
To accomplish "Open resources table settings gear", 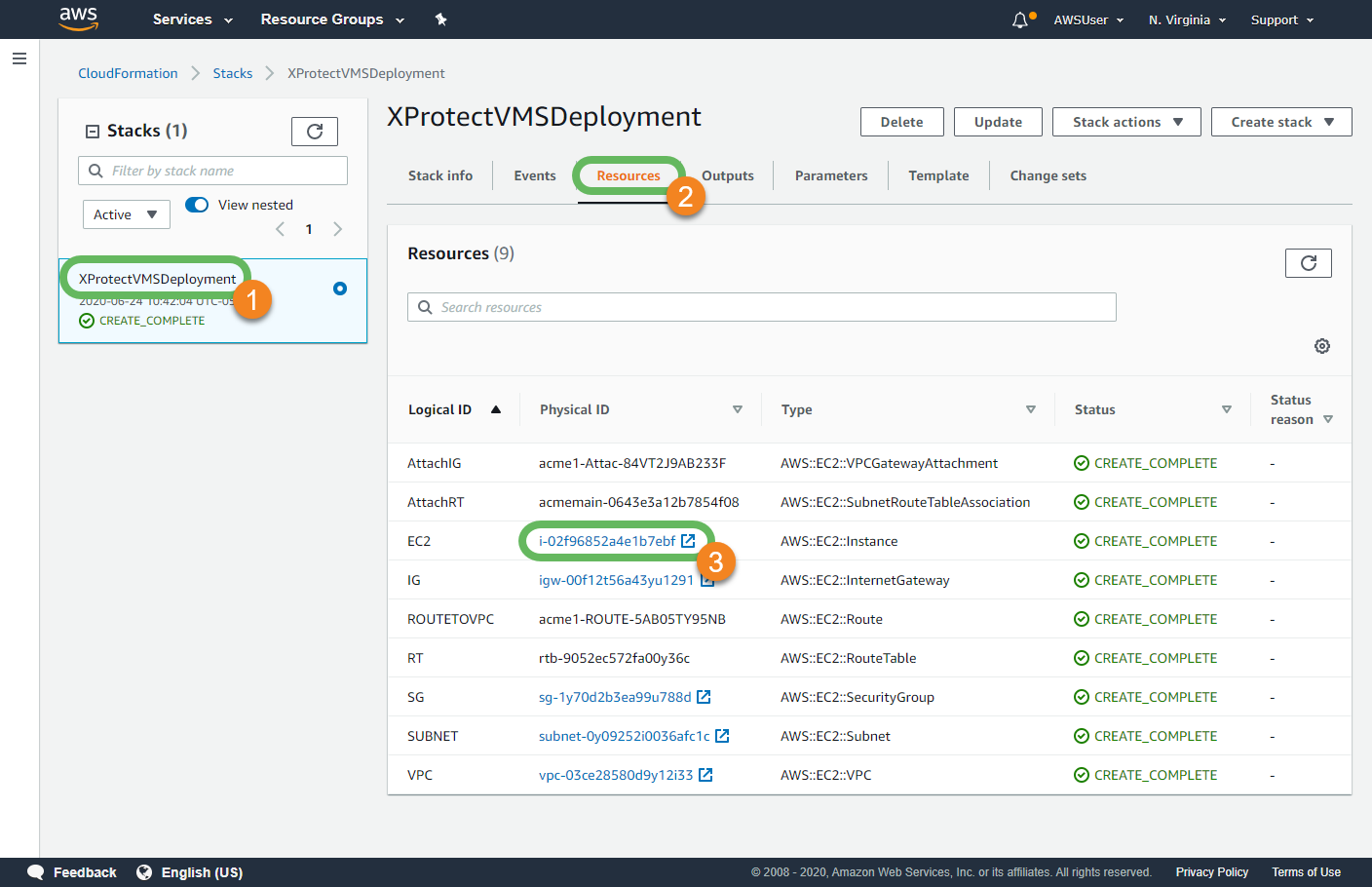I will click(1321, 346).
